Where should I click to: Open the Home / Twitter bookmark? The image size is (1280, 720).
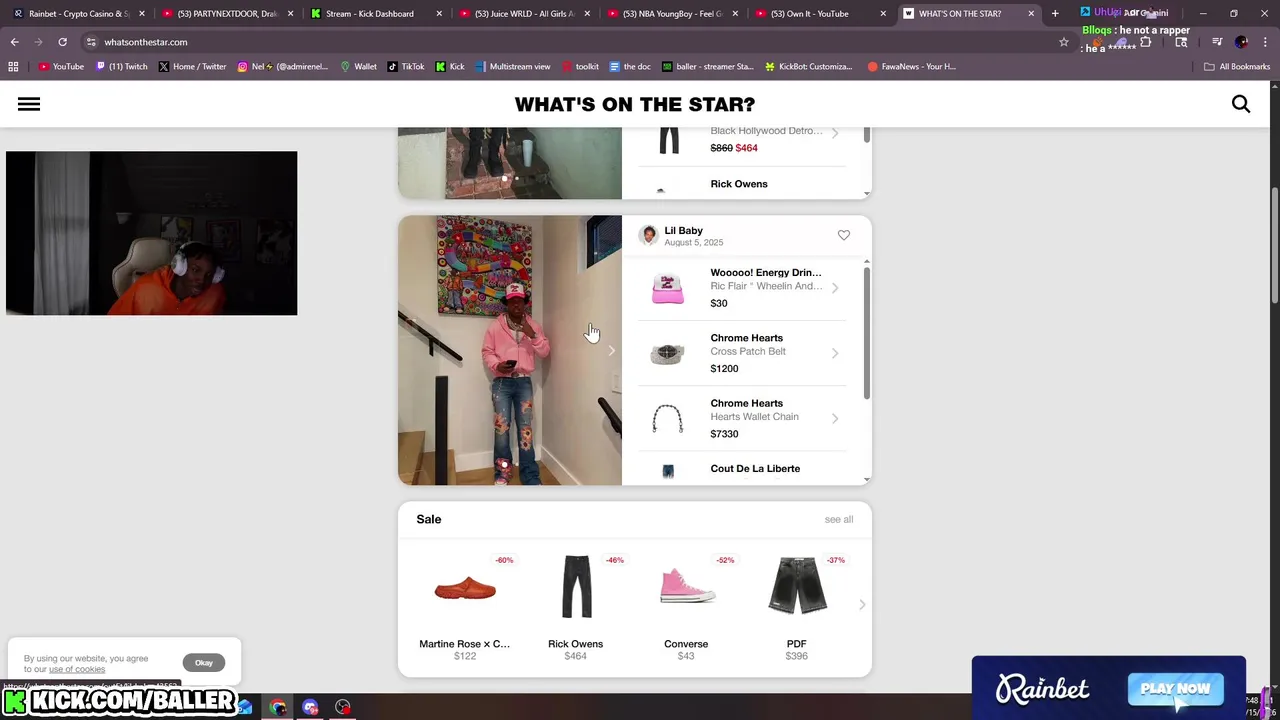[192, 67]
